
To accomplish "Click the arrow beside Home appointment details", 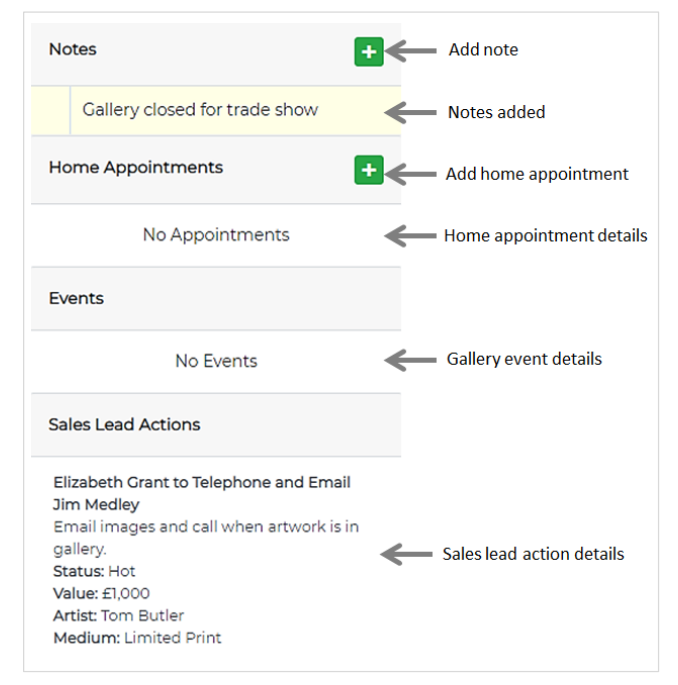I will coord(409,236).
